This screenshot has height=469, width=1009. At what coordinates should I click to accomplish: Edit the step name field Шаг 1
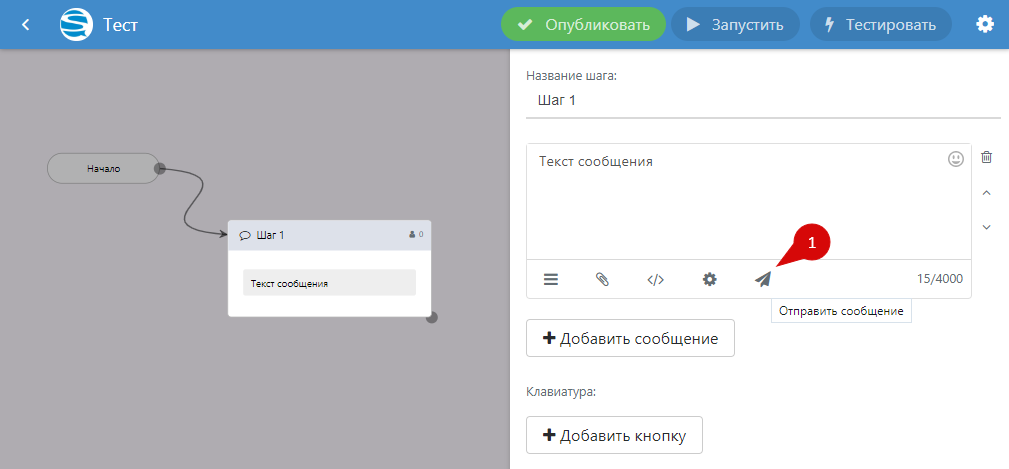(x=762, y=101)
